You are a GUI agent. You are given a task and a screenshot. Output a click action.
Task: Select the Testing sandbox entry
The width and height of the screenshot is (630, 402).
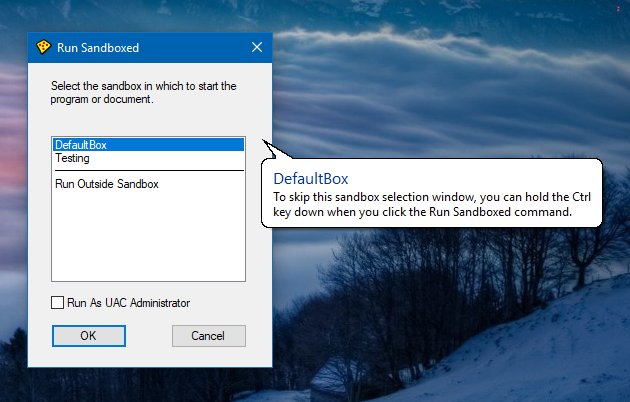coord(148,158)
